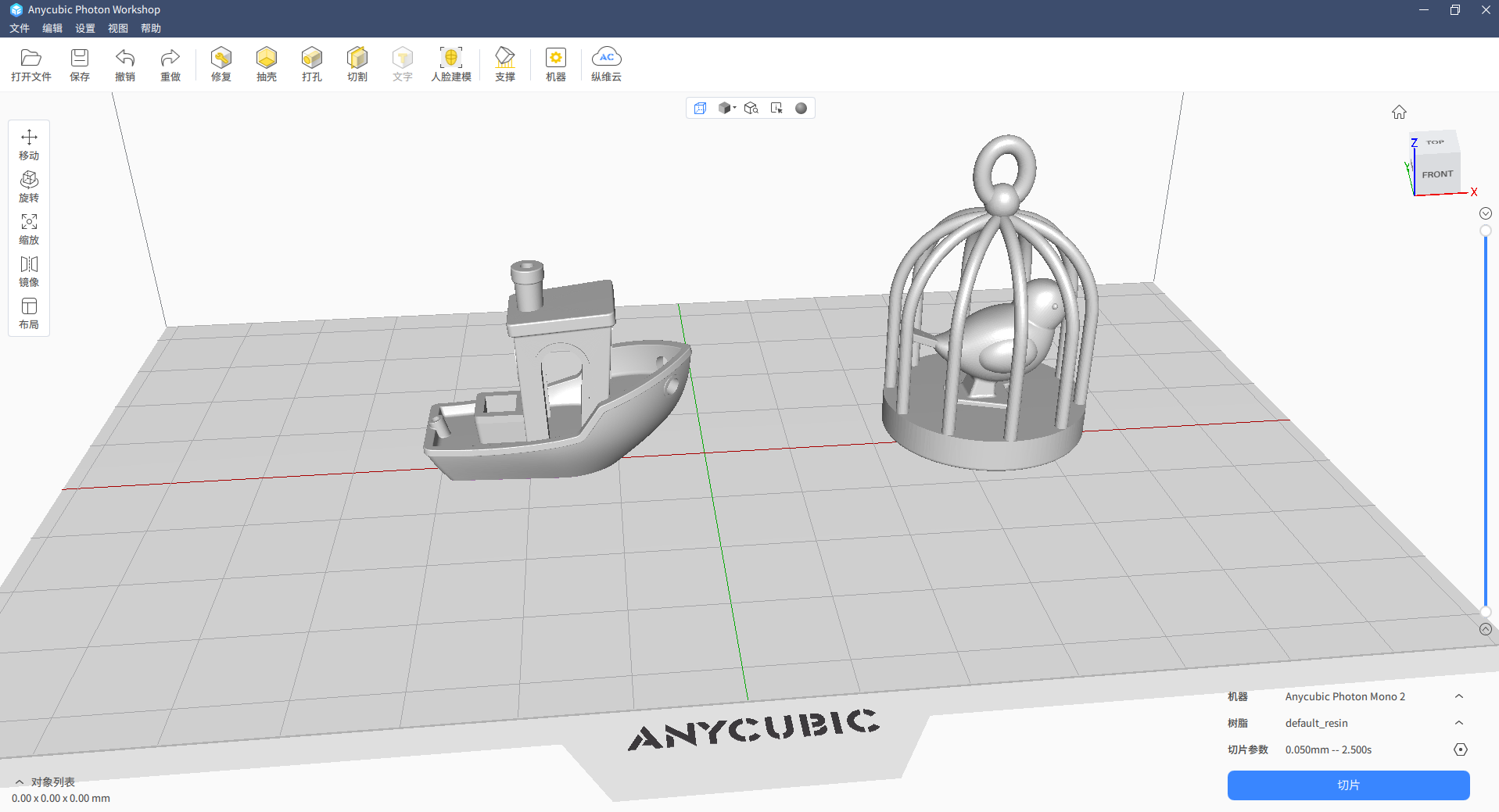Open the 切割 cut tool
The image size is (1499, 812).
[x=357, y=64]
